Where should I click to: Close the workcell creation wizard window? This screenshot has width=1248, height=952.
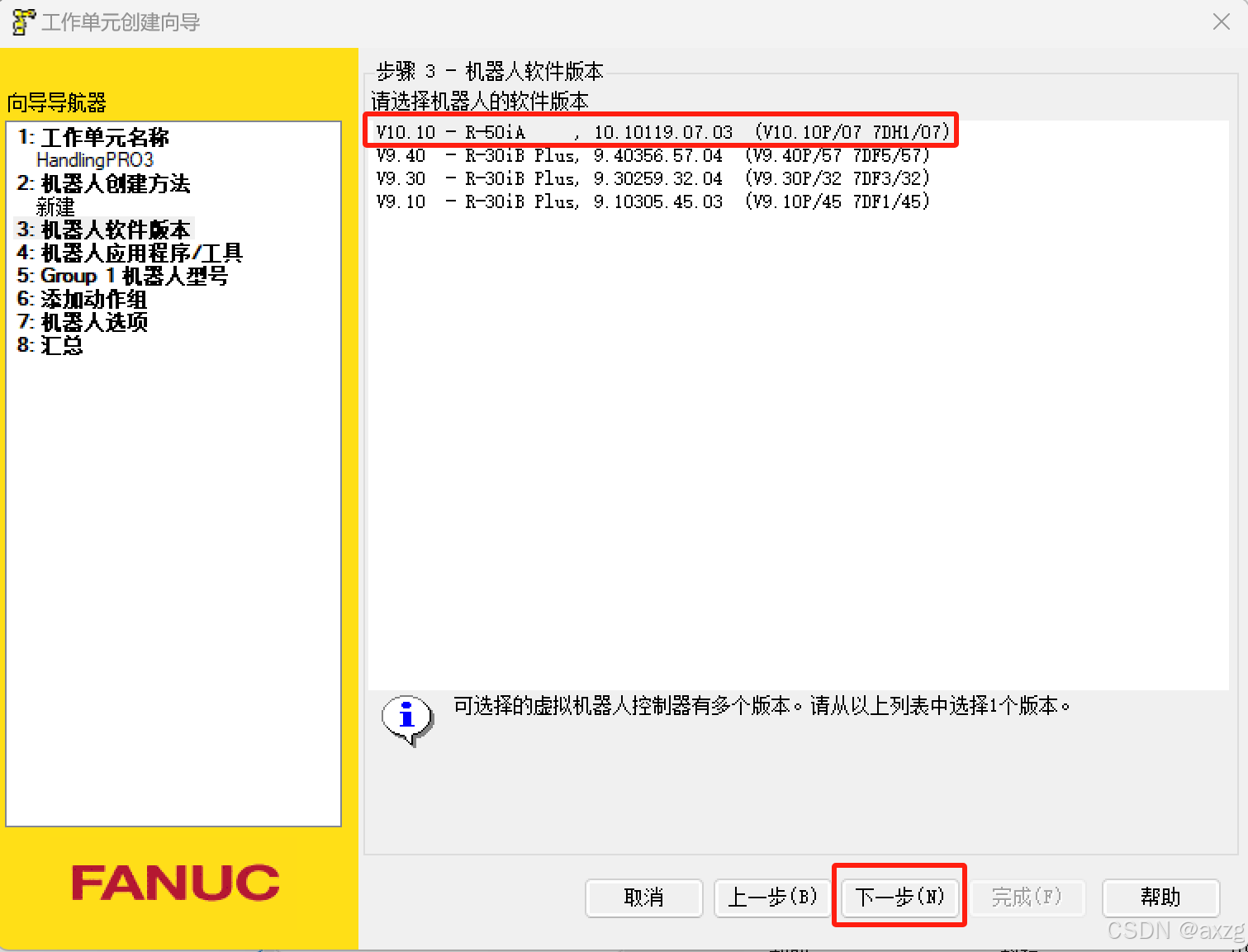(x=1222, y=22)
